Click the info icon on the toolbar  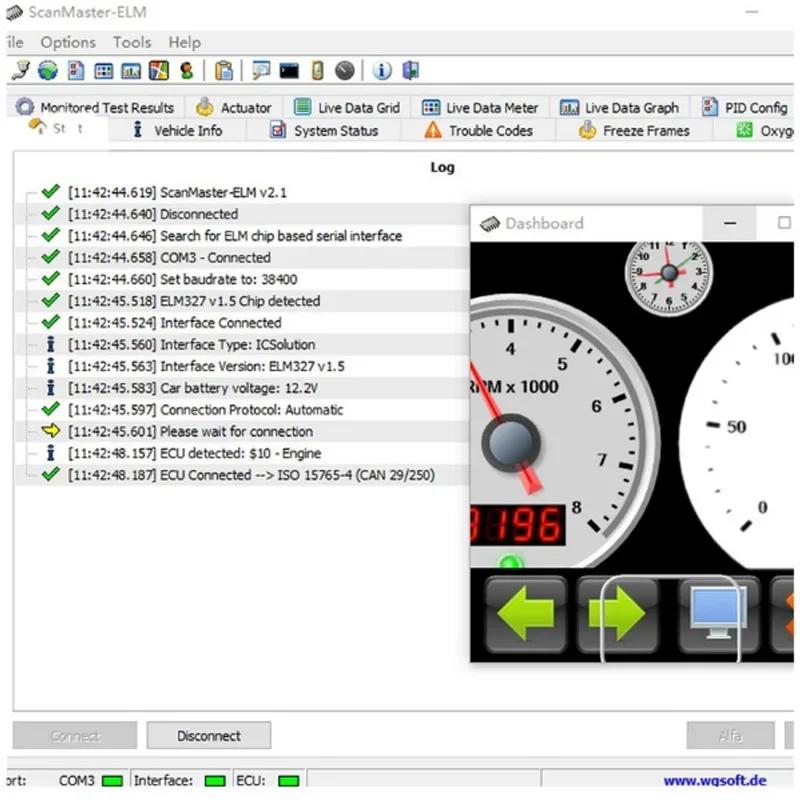click(x=380, y=70)
